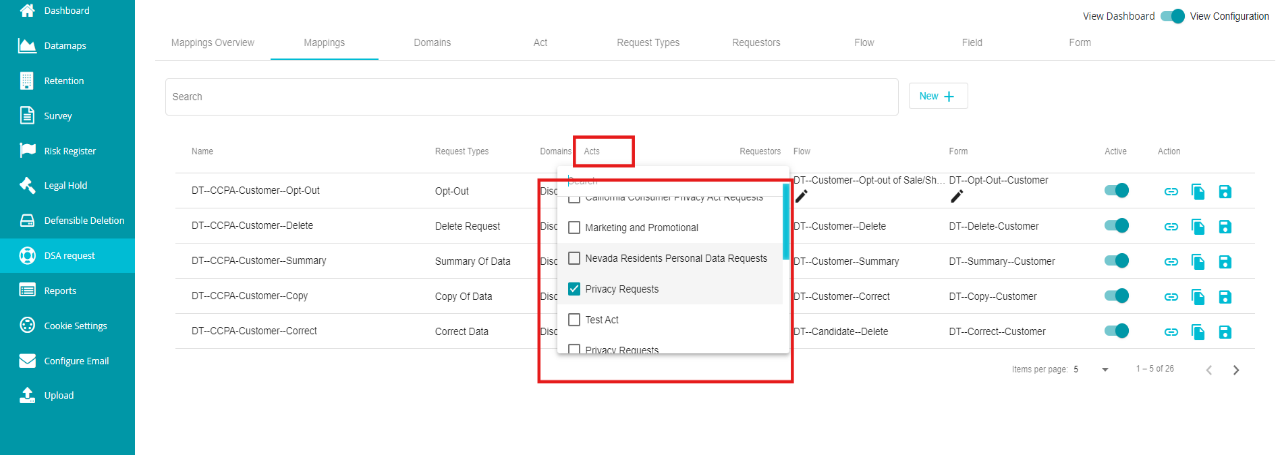Image resolution: width=1282 pixels, height=455 pixels.
Task: Open Configure Email envelope icon
Action: click(28, 361)
